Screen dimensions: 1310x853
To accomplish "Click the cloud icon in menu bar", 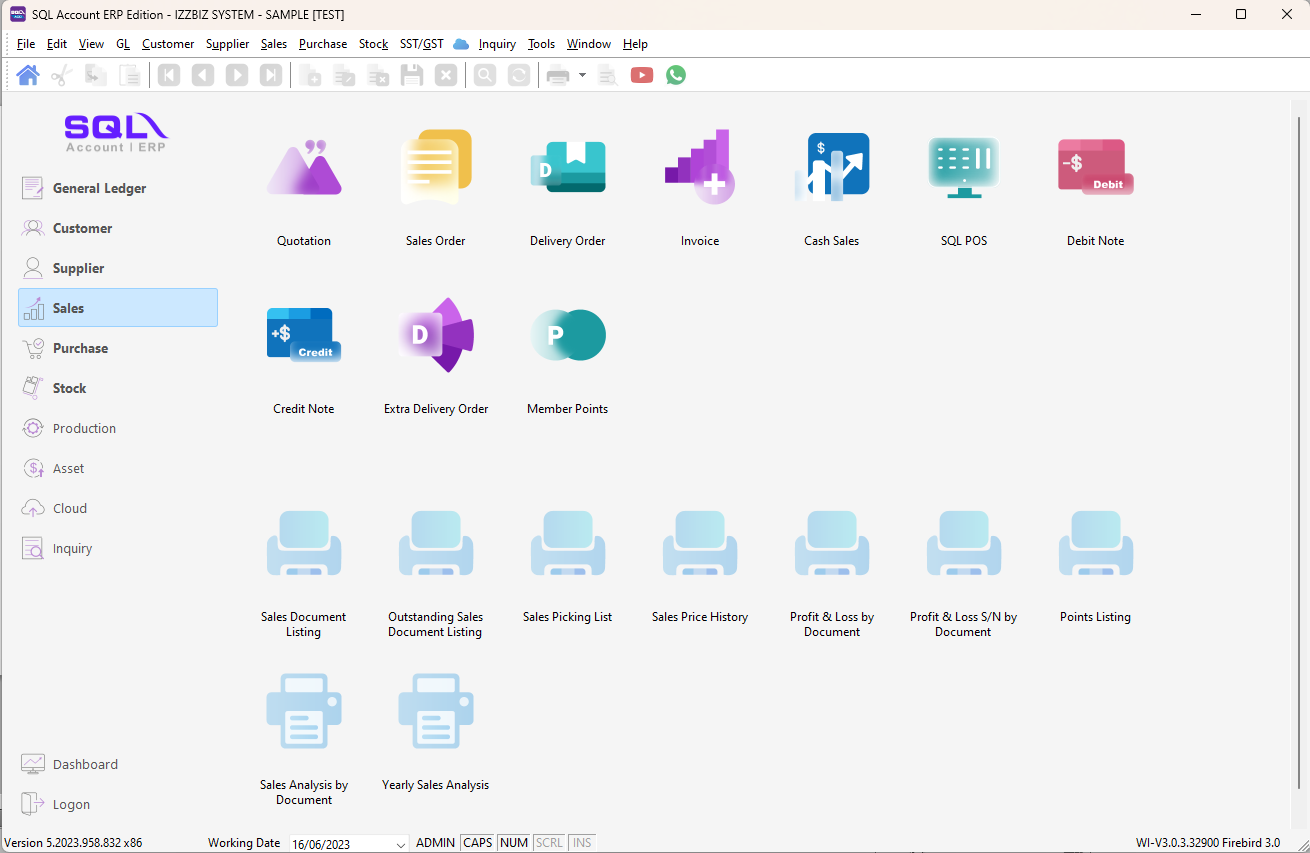I will (x=461, y=44).
